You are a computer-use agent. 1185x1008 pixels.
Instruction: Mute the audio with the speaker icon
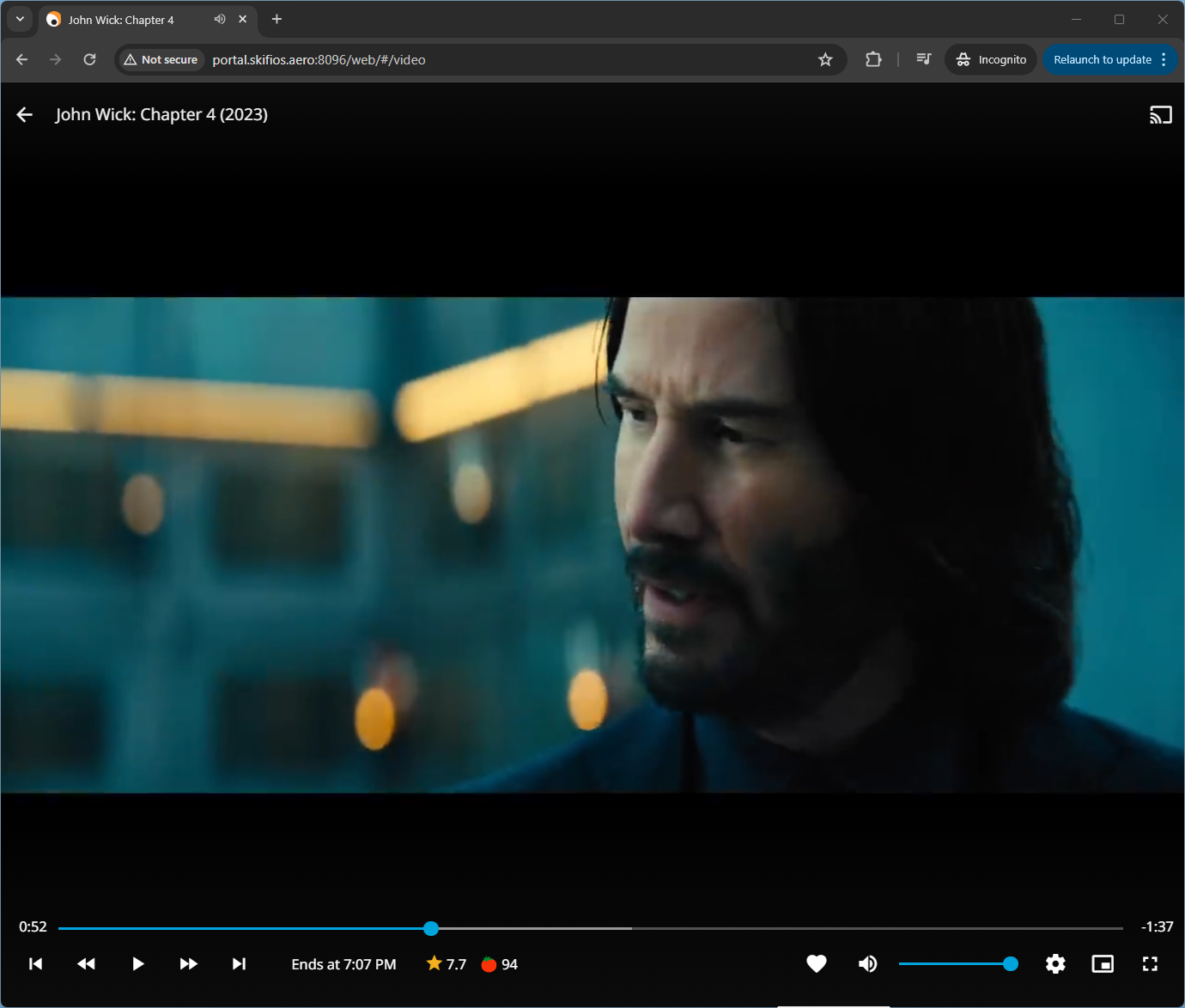click(x=867, y=964)
